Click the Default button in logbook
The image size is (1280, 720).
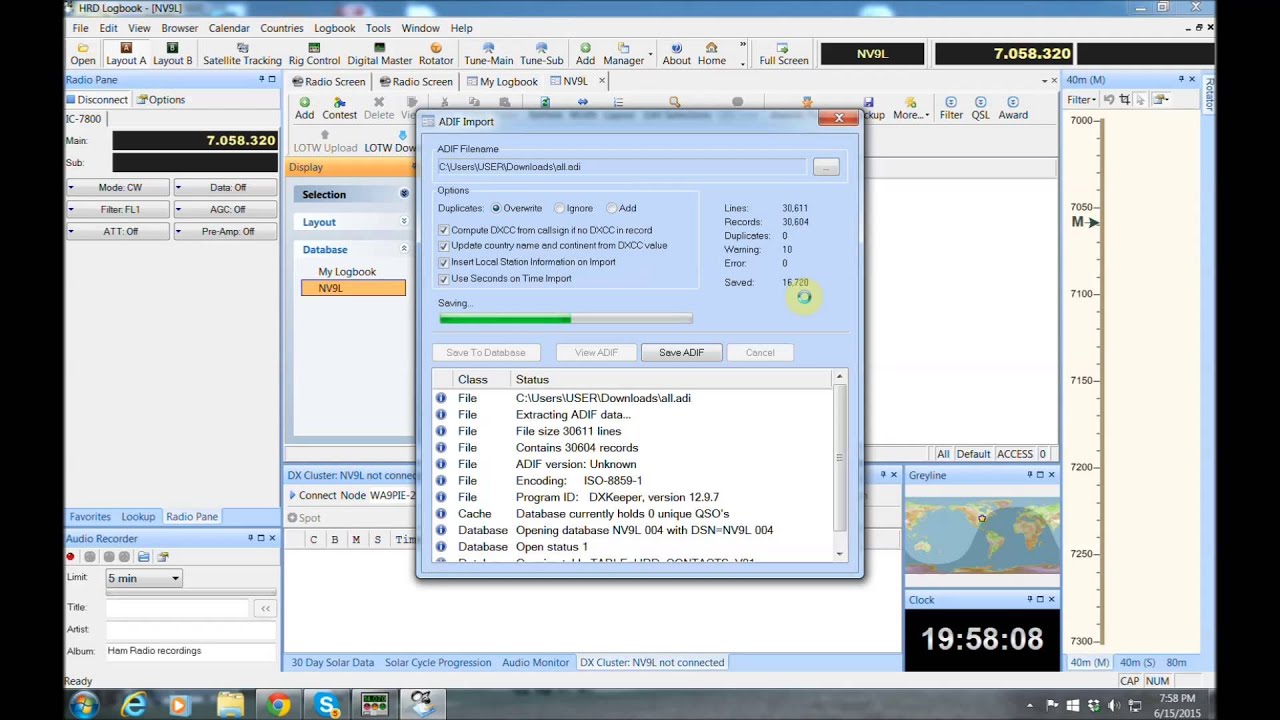tap(973, 454)
